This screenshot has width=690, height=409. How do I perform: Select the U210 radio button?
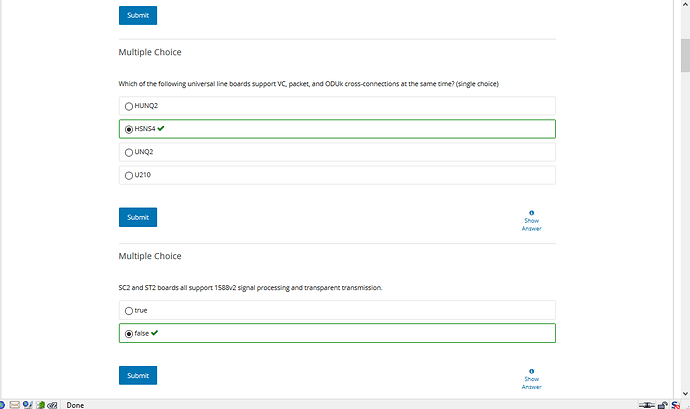coord(128,175)
